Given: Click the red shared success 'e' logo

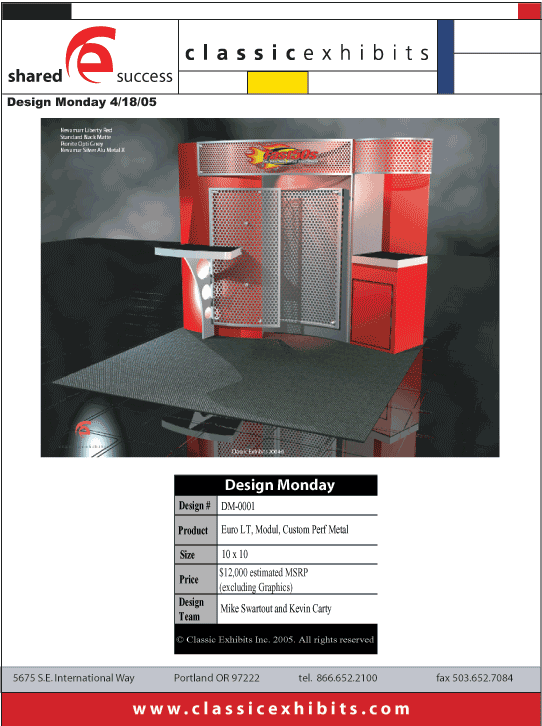Looking at the screenshot, I should point(90,55).
